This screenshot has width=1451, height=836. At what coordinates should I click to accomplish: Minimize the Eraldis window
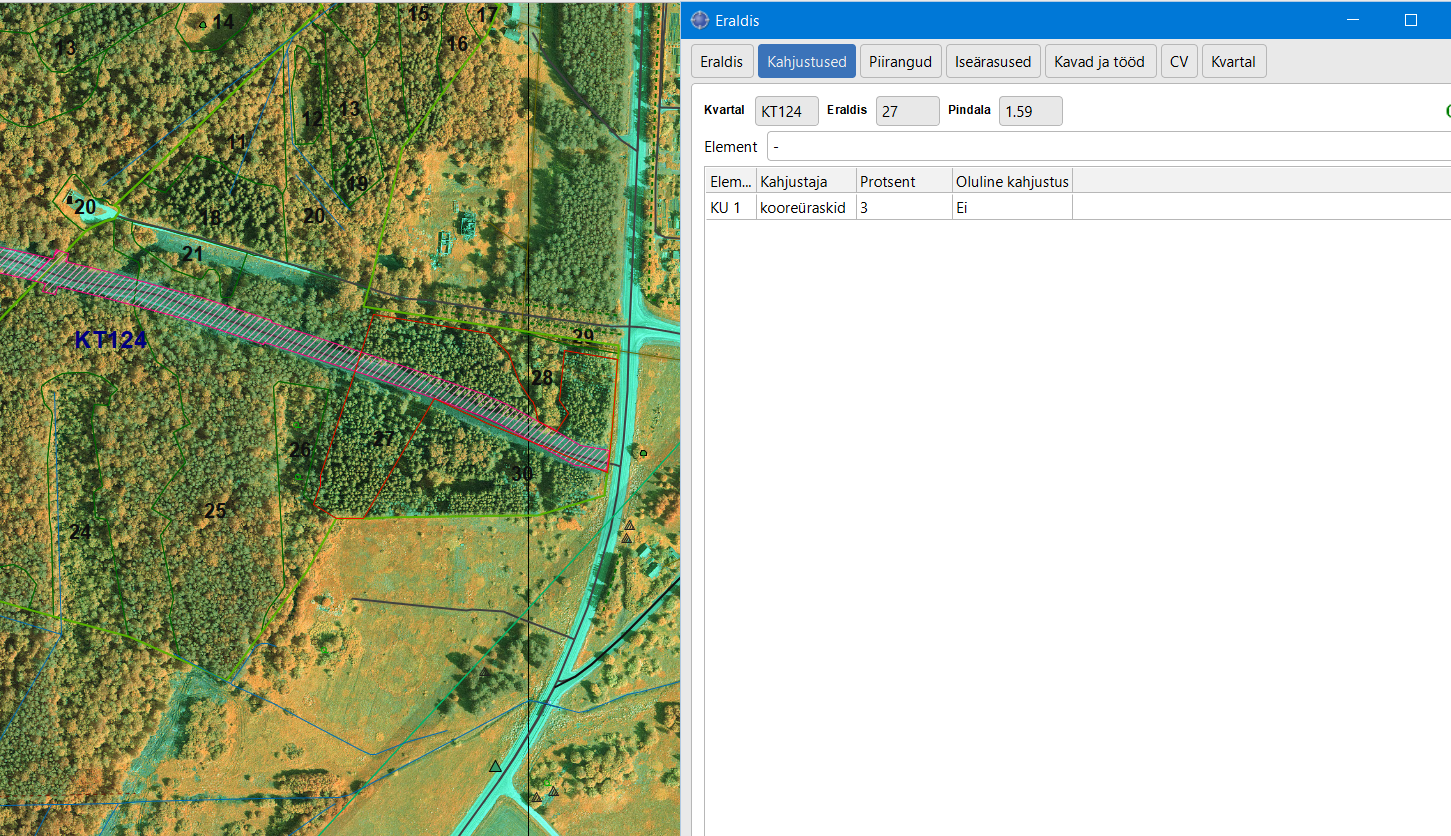1352,20
